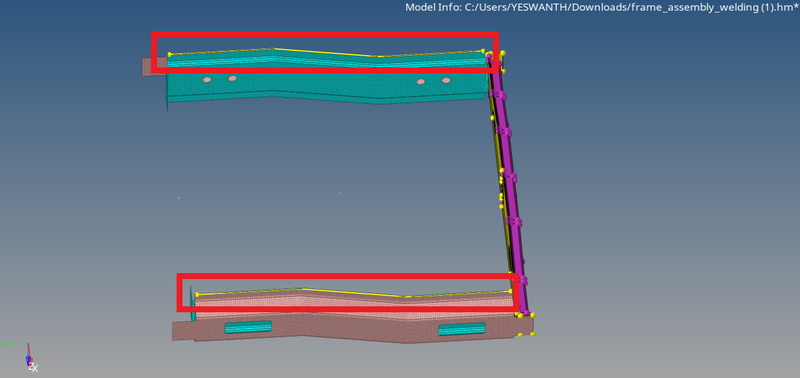This screenshot has width=800, height=378.
Task: Select the purple cross member component
Action: pyautogui.click(x=507, y=184)
